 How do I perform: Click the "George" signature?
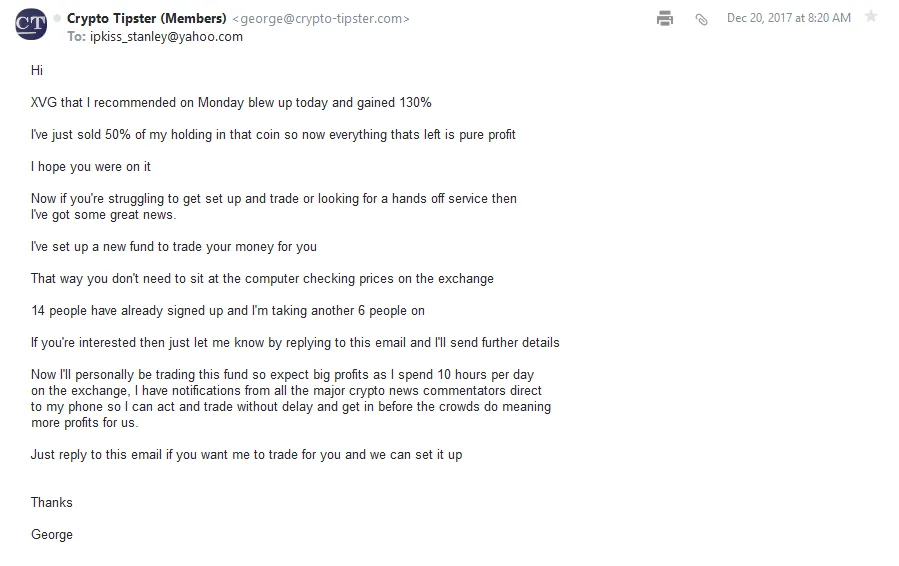(52, 535)
